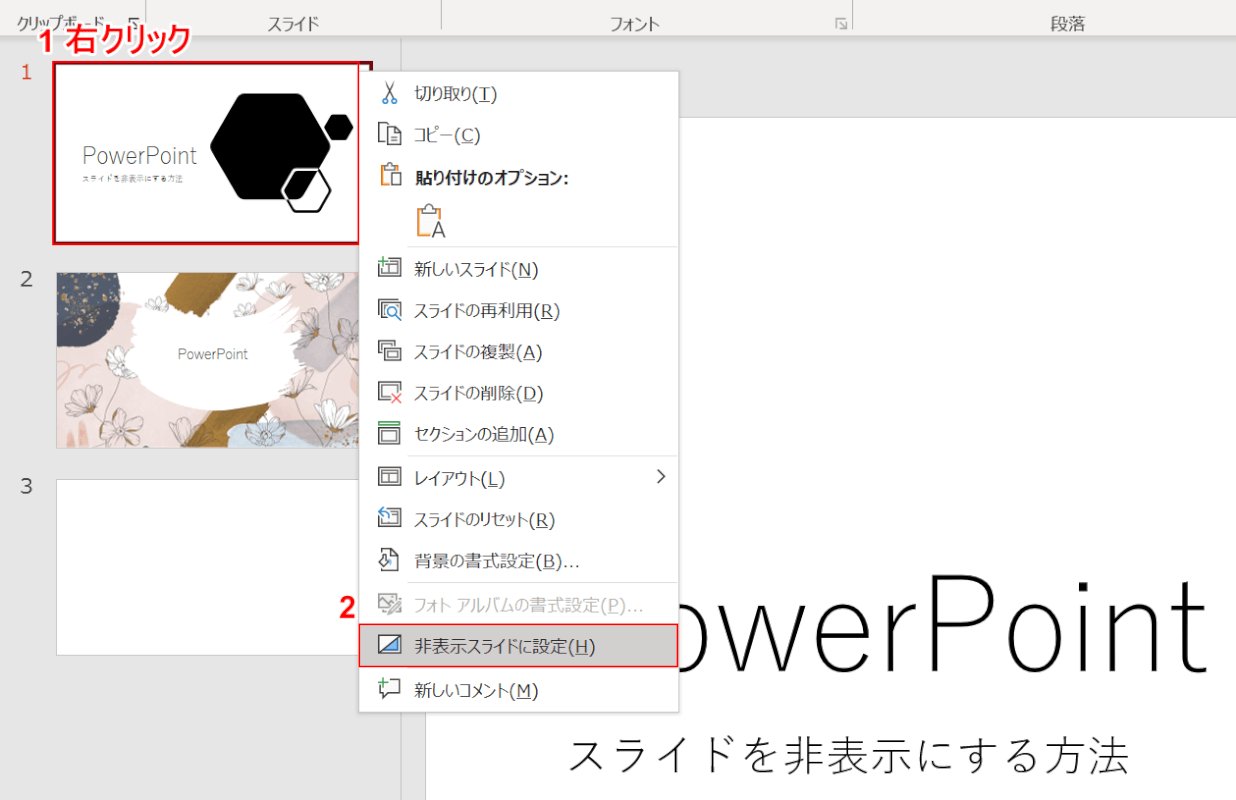The height and width of the screenshot is (800, 1236).
Task: Click the 貼り付けのオプション: heading
Action: (x=491, y=177)
